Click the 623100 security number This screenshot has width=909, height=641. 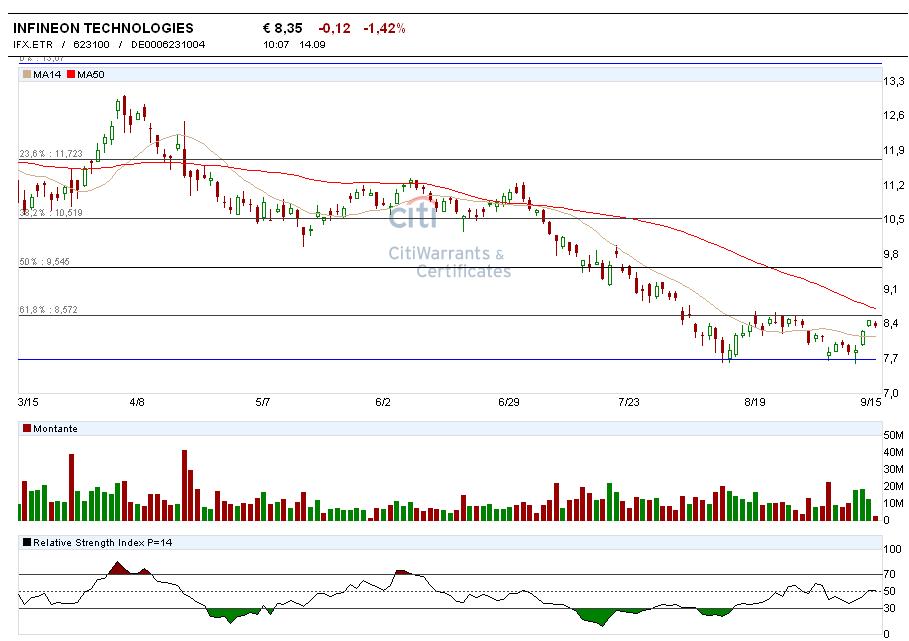coord(91,45)
